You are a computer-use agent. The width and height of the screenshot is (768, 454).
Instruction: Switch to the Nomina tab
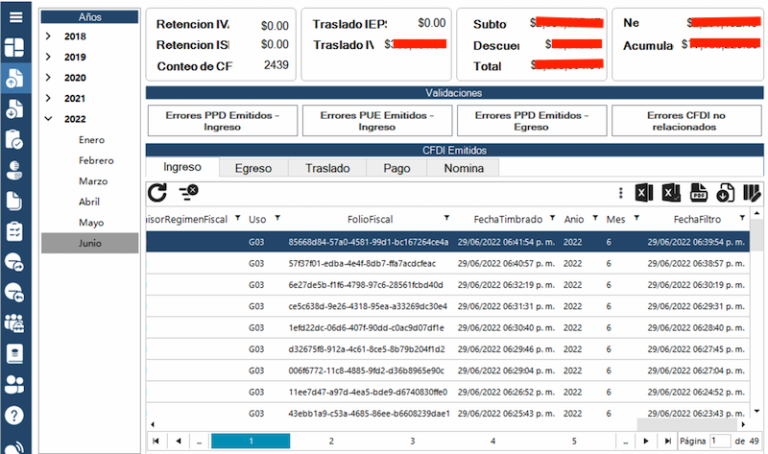click(463, 168)
